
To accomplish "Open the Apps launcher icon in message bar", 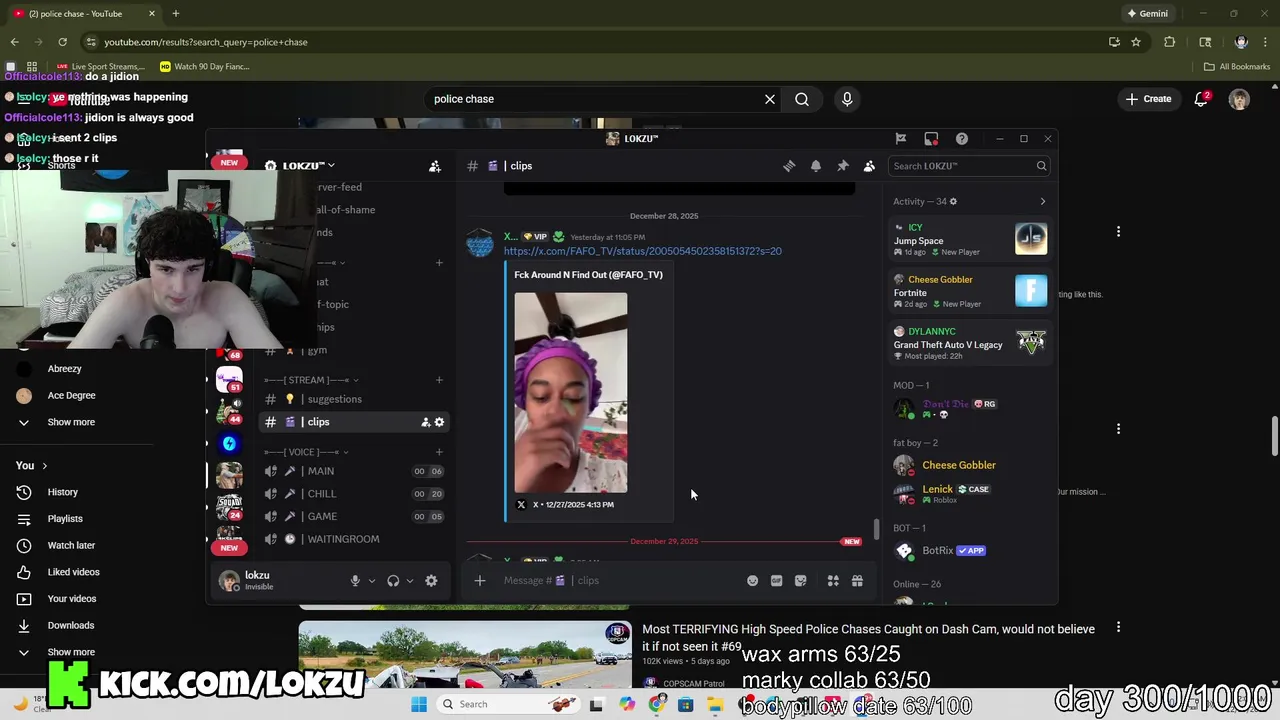I will [x=833, y=581].
